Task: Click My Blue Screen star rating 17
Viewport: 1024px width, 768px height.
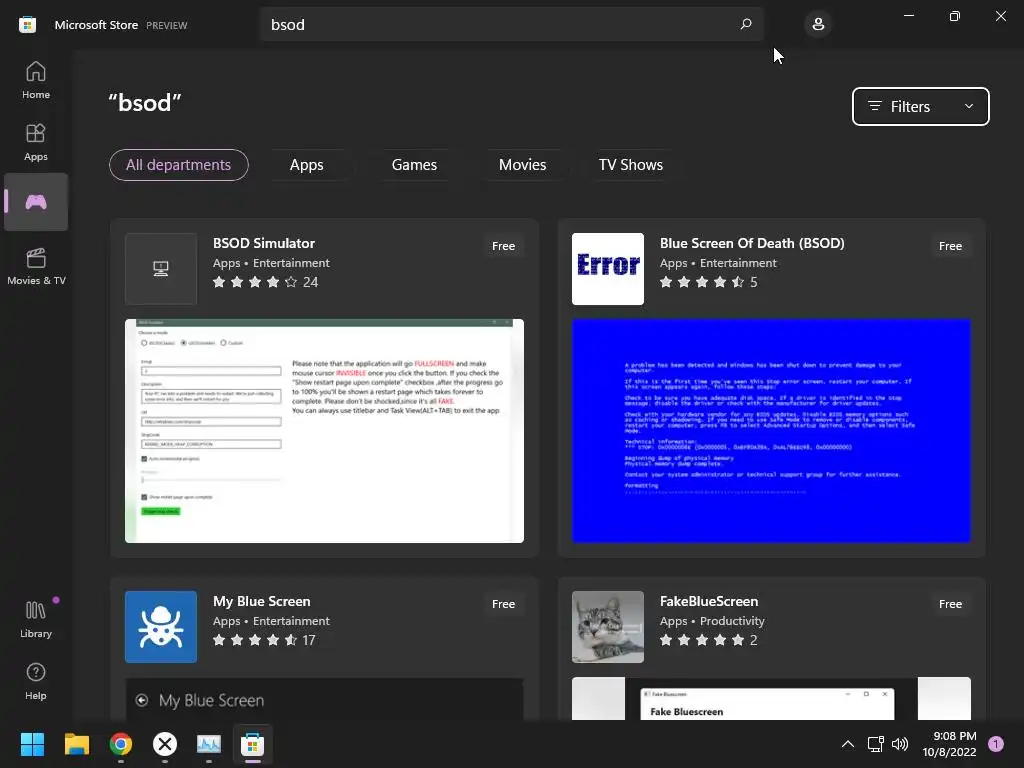Action: coord(264,640)
